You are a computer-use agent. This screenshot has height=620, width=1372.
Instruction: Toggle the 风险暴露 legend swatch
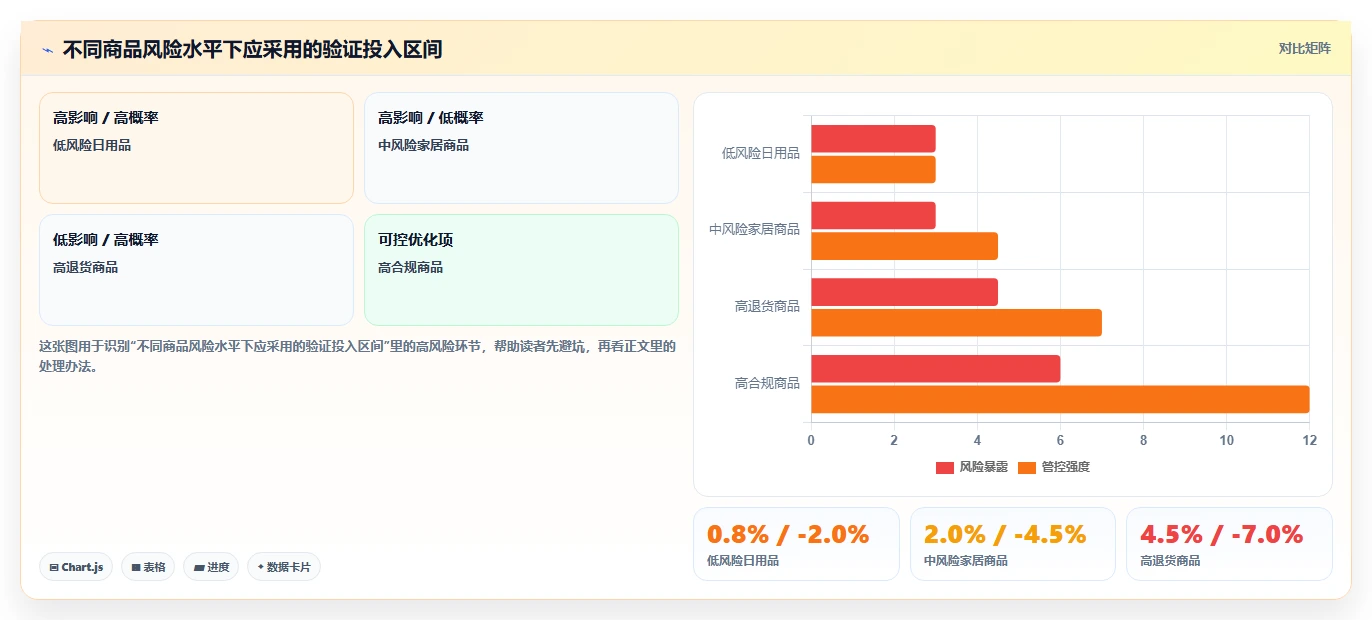945,468
